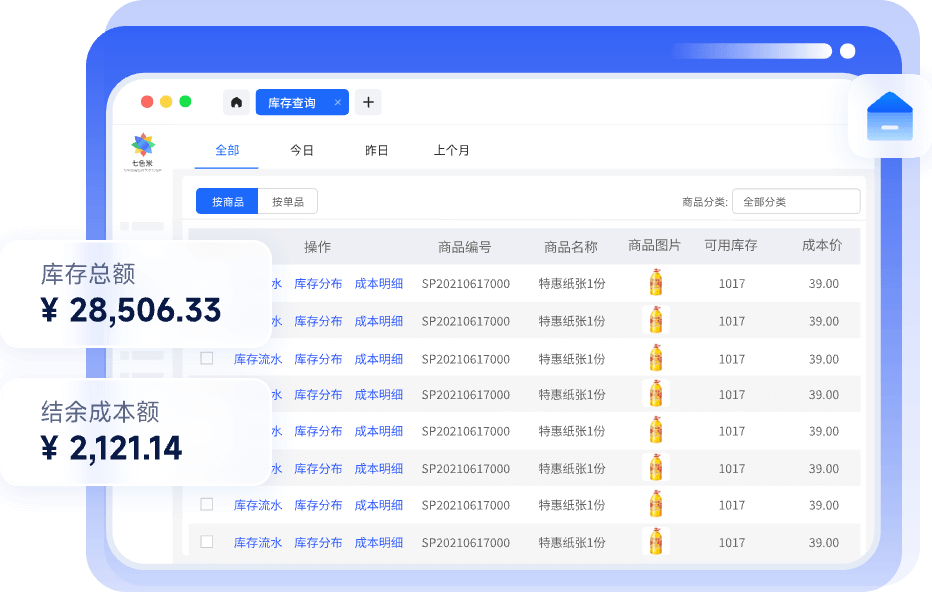
Task: Tick the checkbox in the seventh table row
Action: [207, 505]
